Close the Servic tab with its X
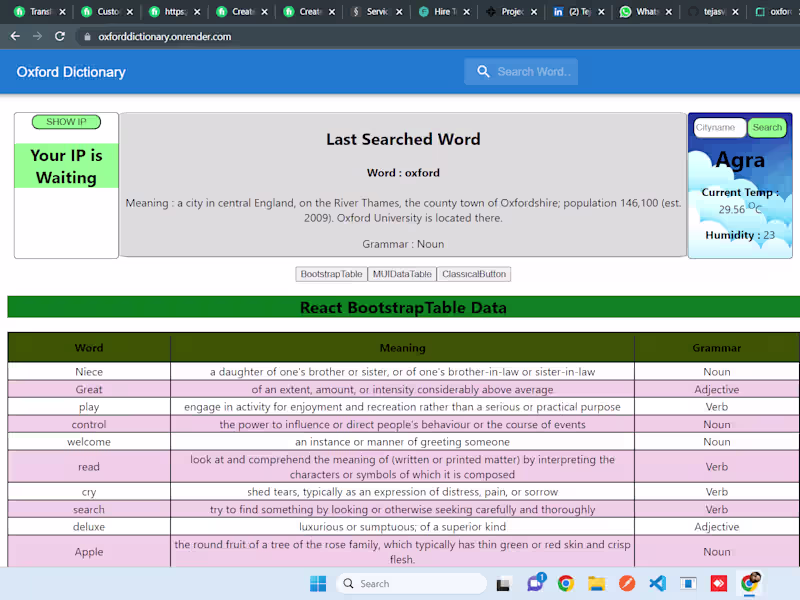The image size is (800, 600). [399, 12]
